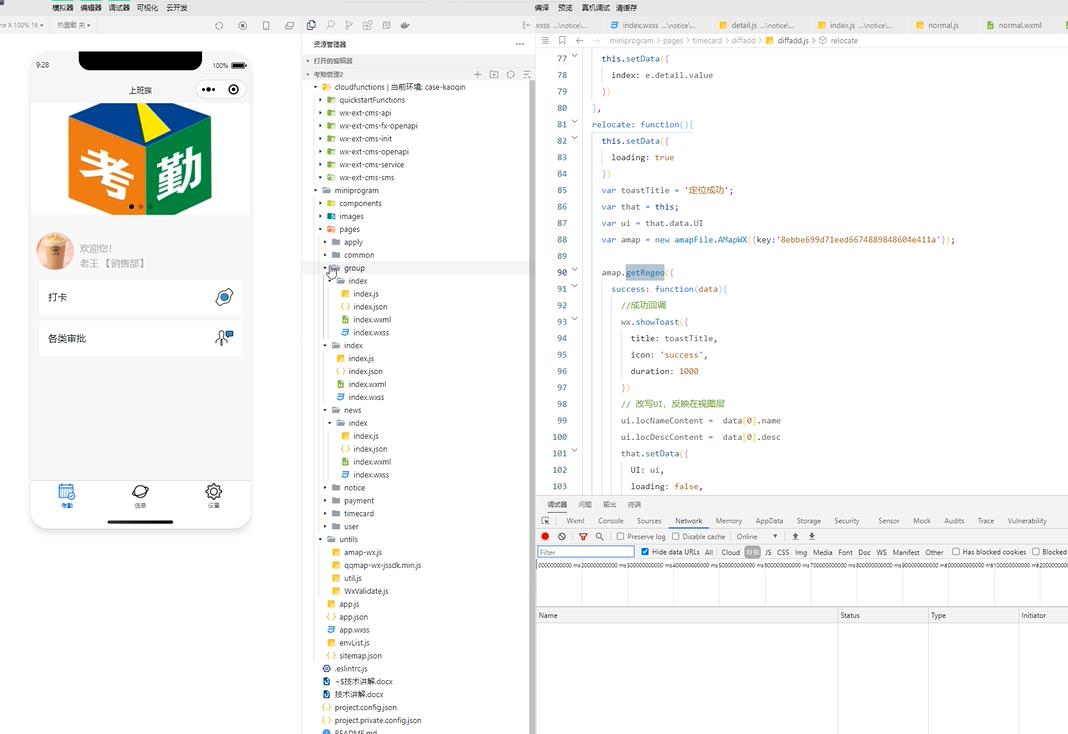Click the export HAR download arrow icon
Screen dimensions: 1068x734
(x=811, y=537)
